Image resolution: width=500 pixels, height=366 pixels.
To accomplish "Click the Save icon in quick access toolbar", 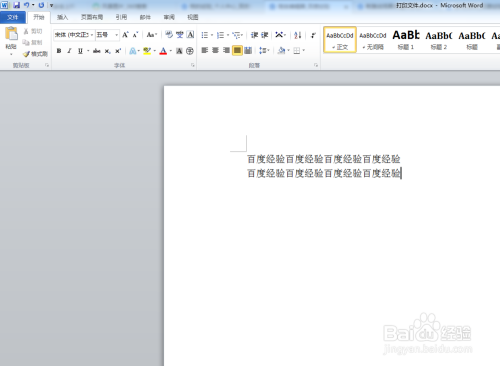I will pos(16,5).
